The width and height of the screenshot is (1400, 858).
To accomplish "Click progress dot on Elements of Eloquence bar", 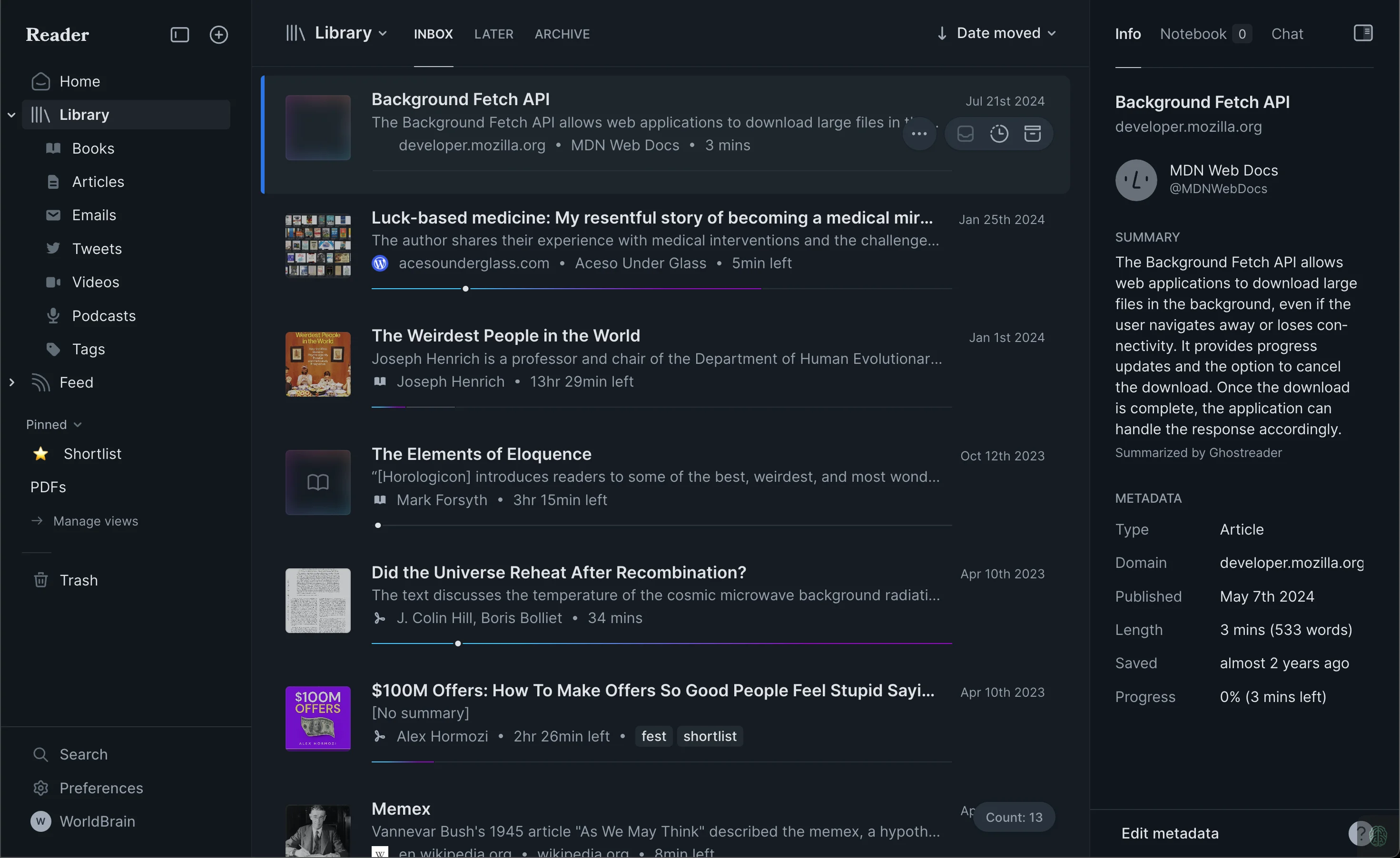I will 378,525.
